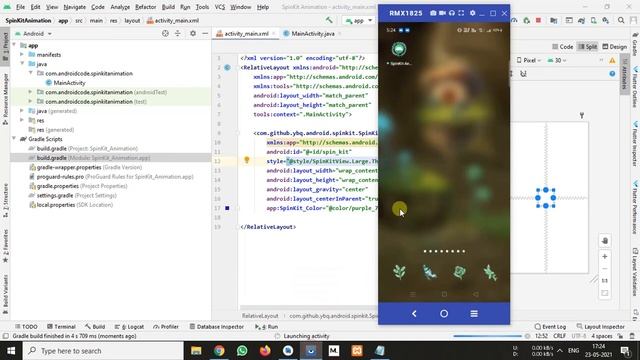Collapse the app module tree node

[x=14, y=45]
